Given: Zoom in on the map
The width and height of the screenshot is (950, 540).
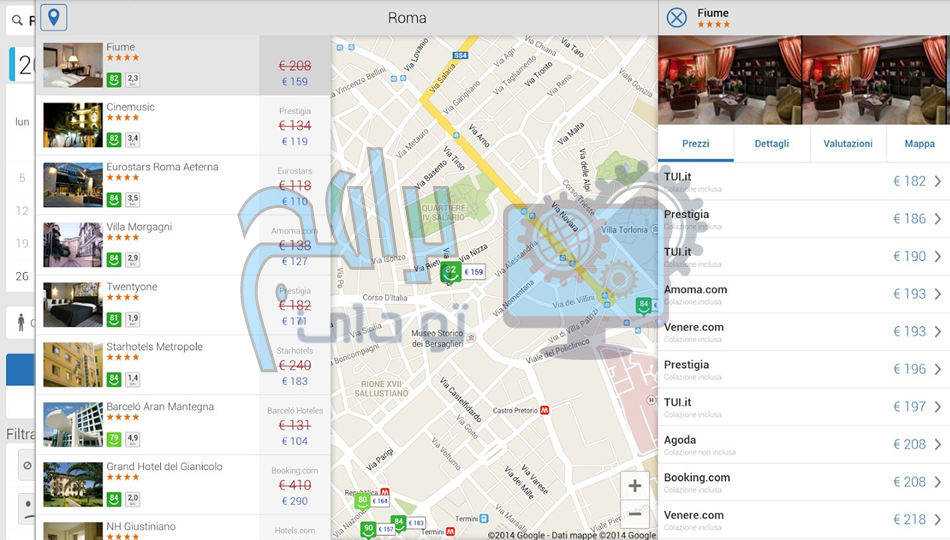Looking at the screenshot, I should pyautogui.click(x=634, y=486).
